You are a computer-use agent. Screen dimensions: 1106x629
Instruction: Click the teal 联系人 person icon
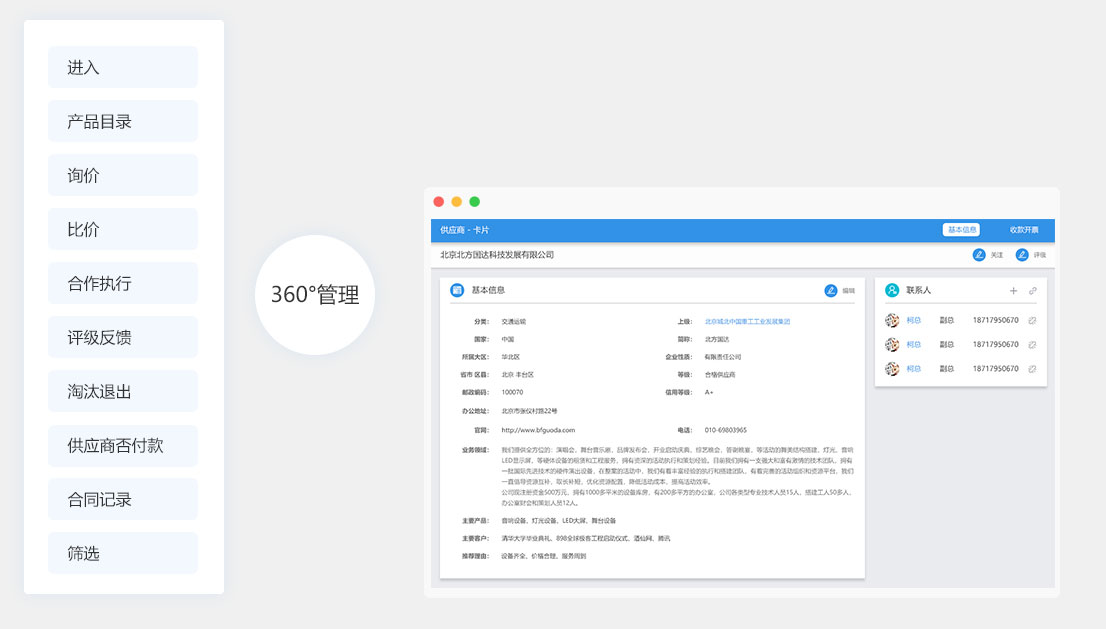(x=892, y=290)
